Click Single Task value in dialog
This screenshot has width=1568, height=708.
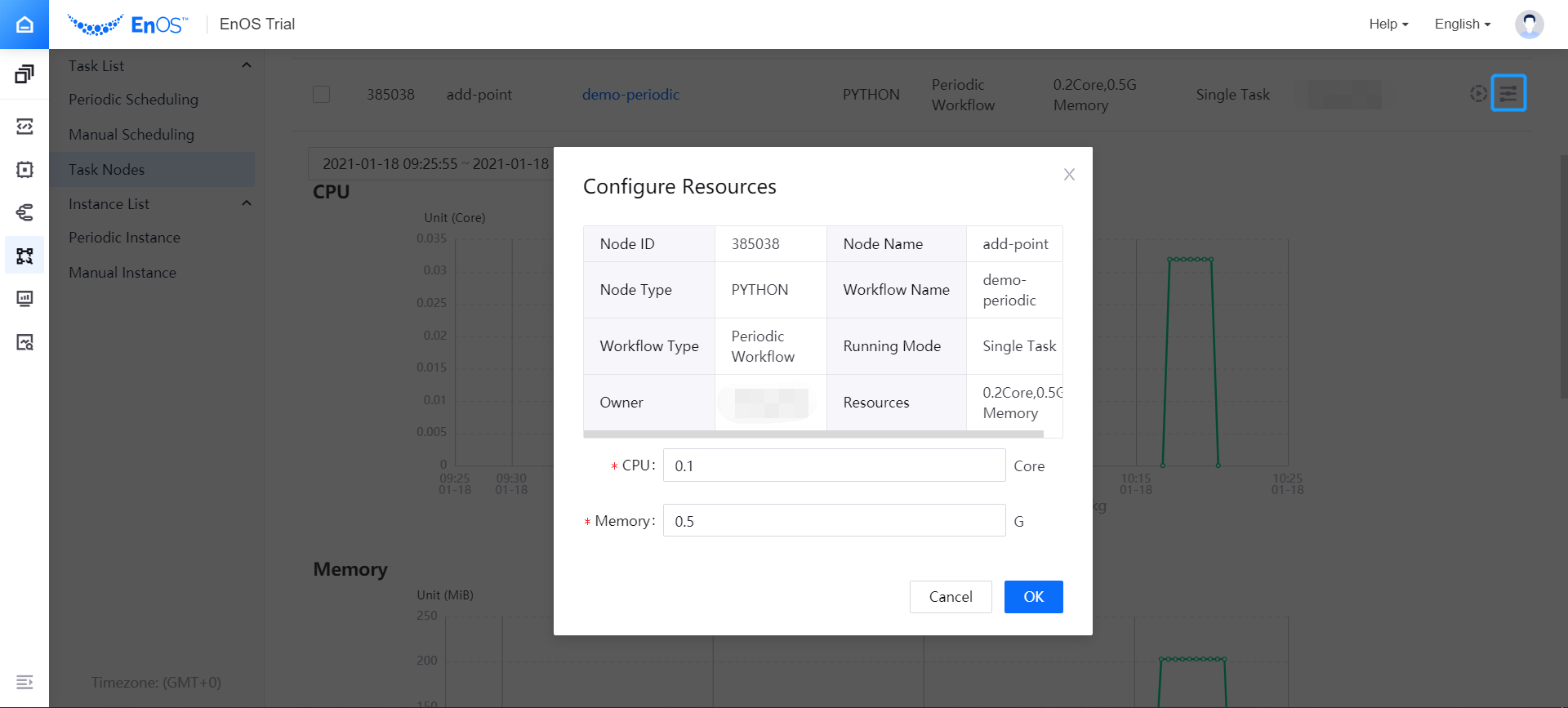point(1019,346)
